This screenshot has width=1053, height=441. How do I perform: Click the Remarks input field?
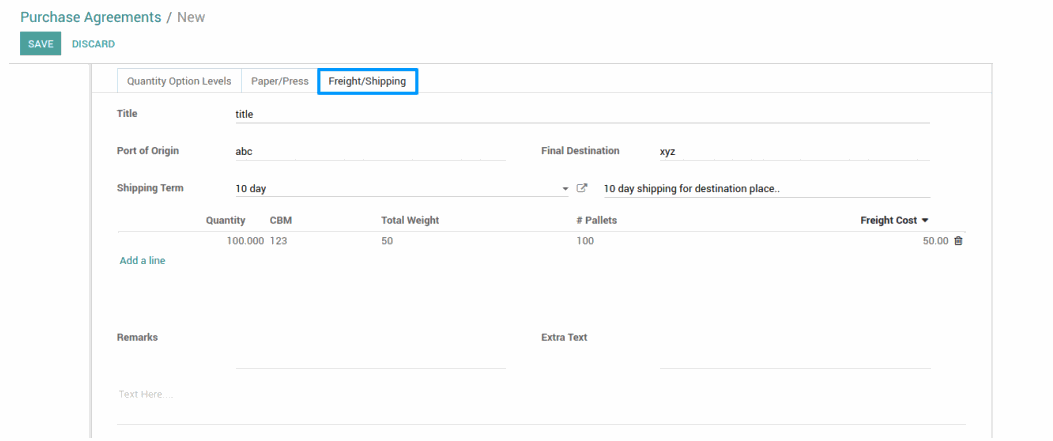[370, 357]
